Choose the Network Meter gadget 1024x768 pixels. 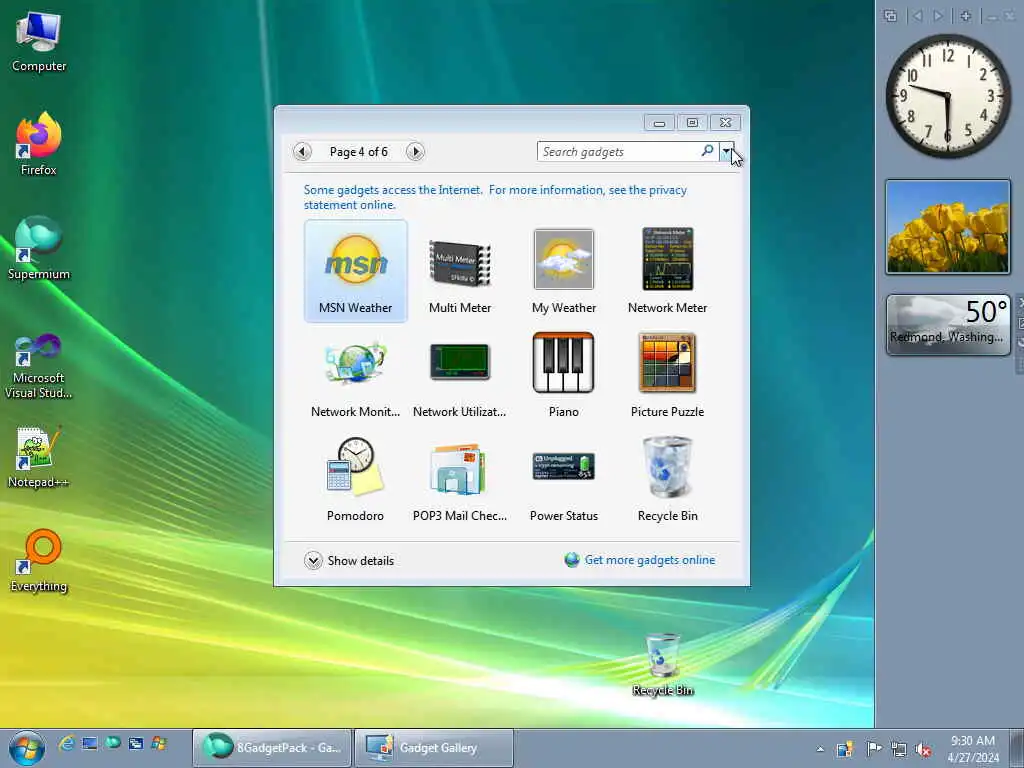667,271
